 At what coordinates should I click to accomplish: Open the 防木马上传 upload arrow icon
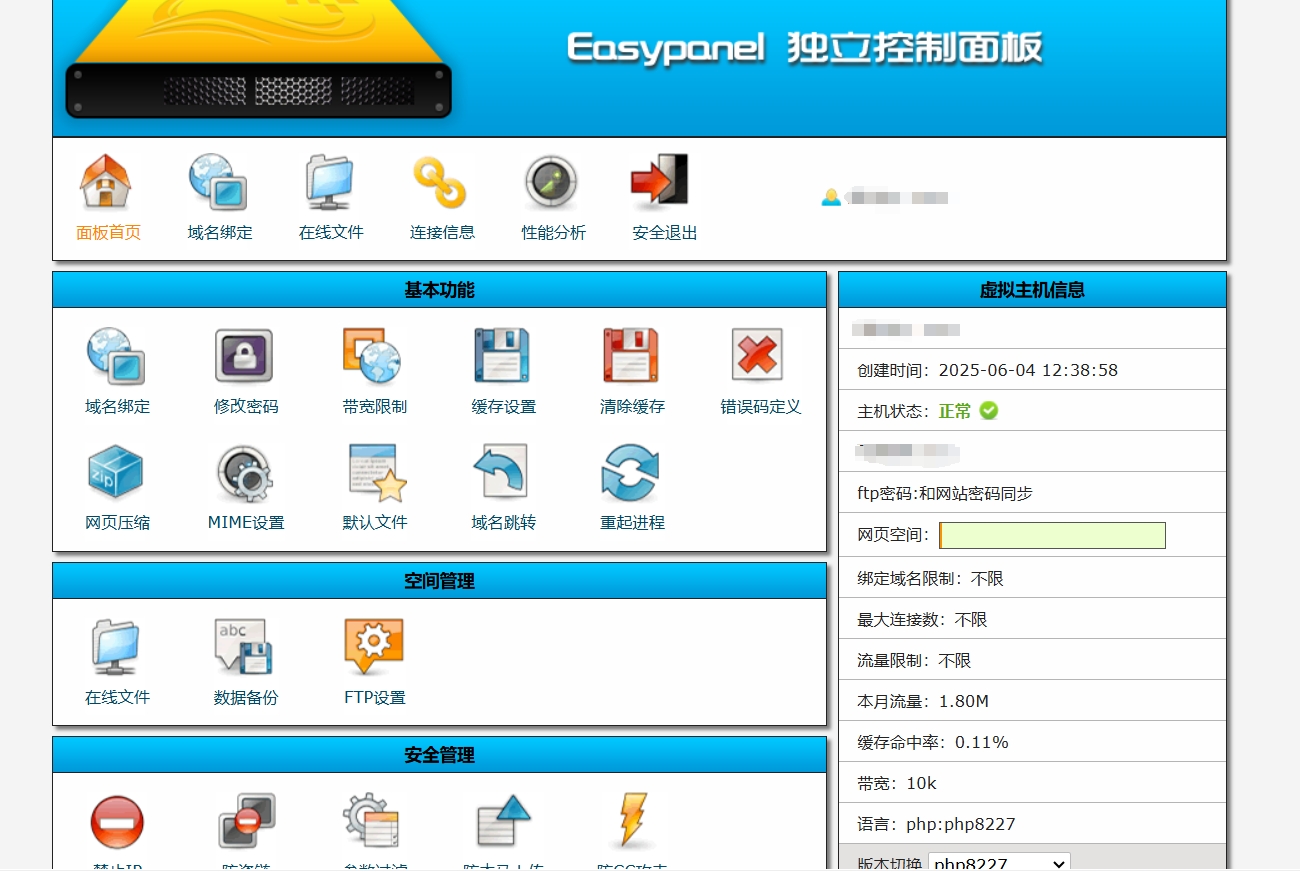[x=503, y=821]
